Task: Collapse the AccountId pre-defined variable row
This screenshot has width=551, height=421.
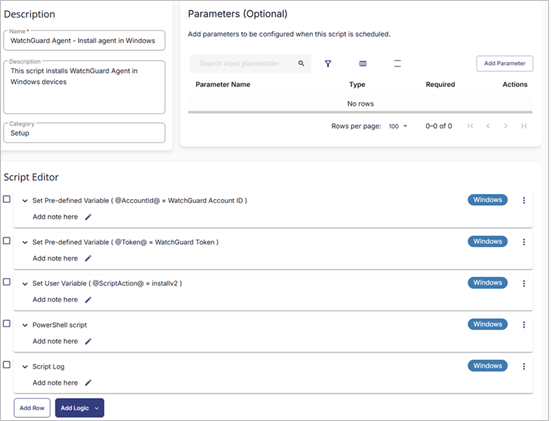Action: (25, 201)
